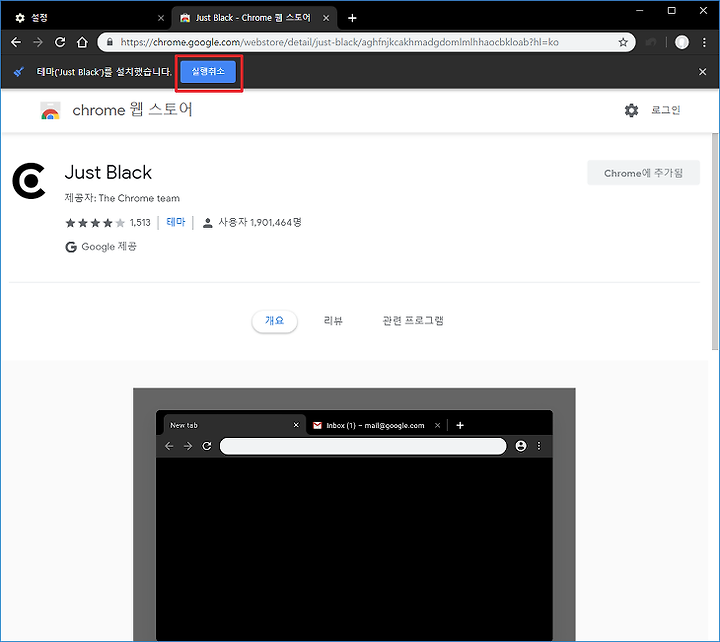The height and width of the screenshot is (642, 720).
Task: Click the page vertical scrollbar
Action: [x=714, y=242]
